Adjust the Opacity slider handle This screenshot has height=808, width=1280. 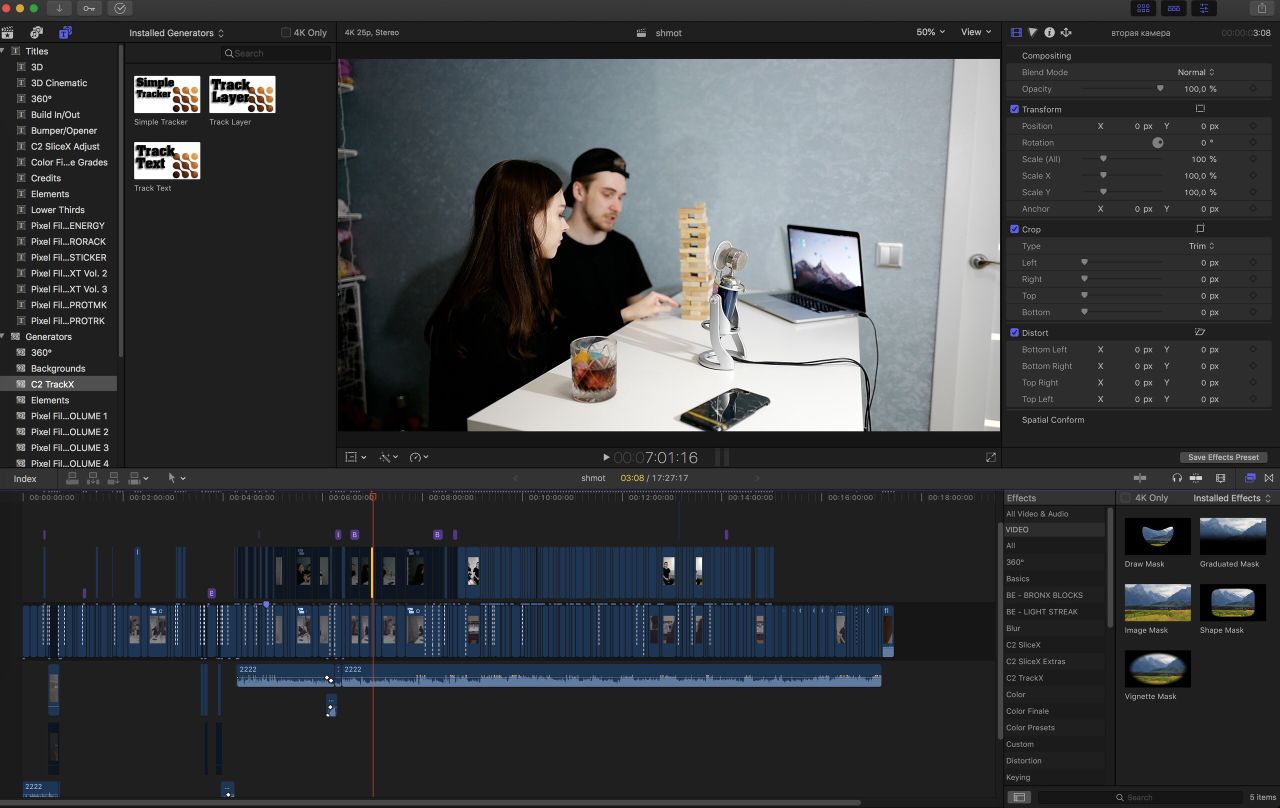(x=1160, y=89)
